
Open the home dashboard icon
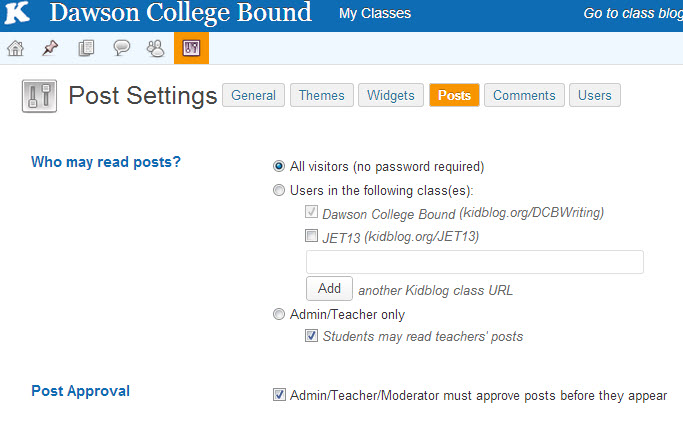[16, 48]
